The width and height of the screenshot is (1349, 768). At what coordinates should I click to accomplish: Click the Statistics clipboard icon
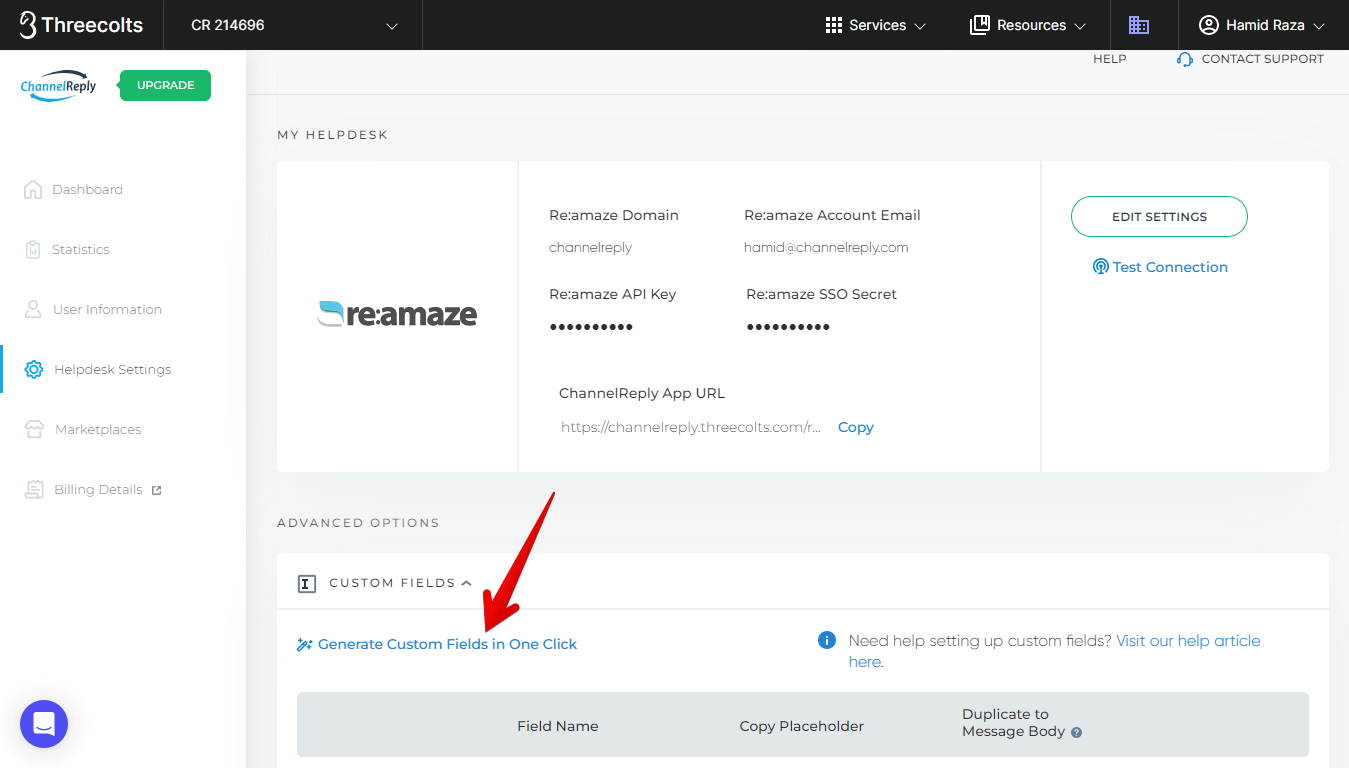coord(33,249)
